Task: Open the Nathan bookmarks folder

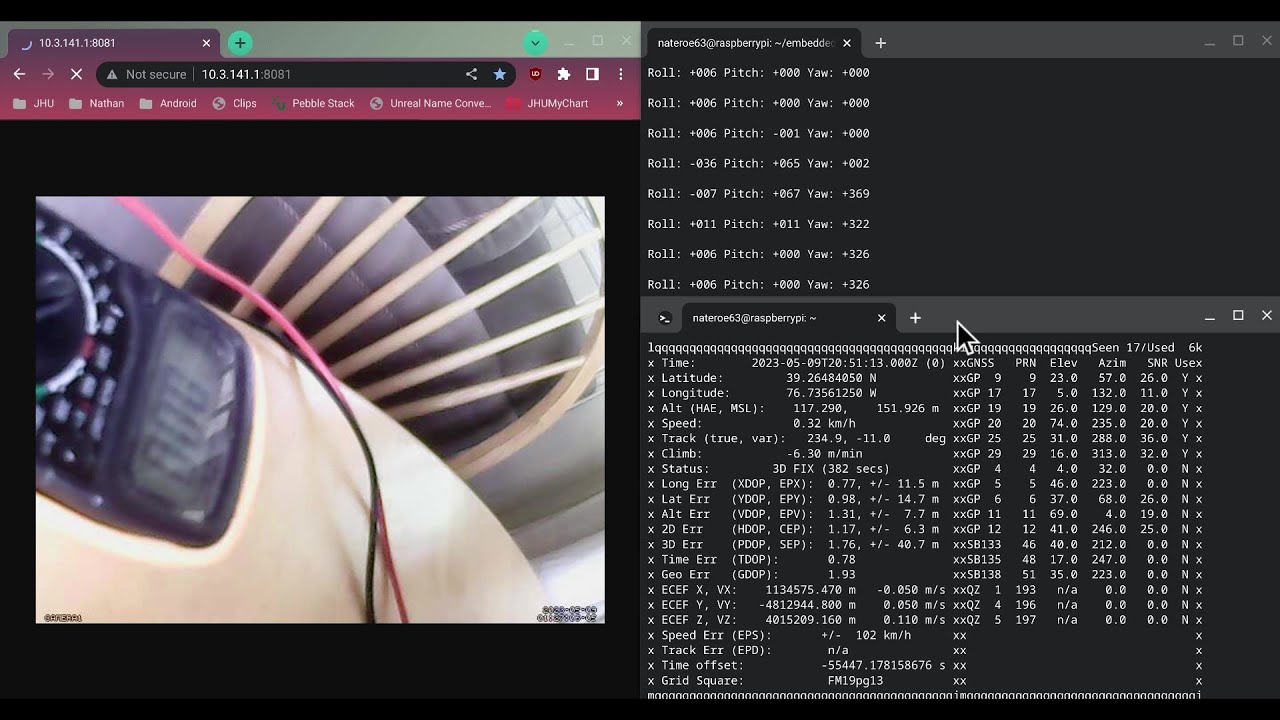Action: [x=97, y=103]
